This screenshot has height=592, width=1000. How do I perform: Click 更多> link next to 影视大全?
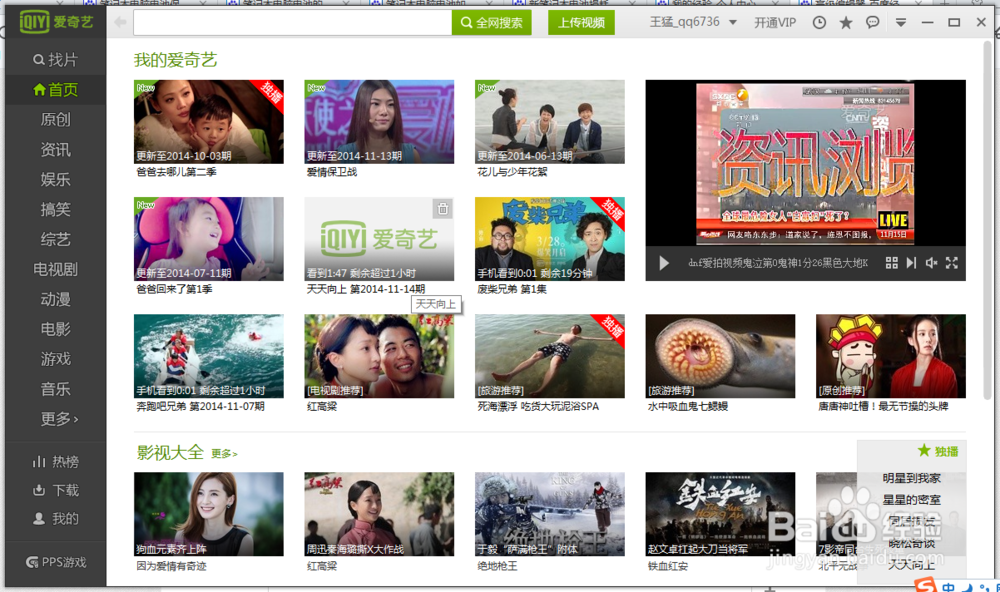click(x=224, y=454)
